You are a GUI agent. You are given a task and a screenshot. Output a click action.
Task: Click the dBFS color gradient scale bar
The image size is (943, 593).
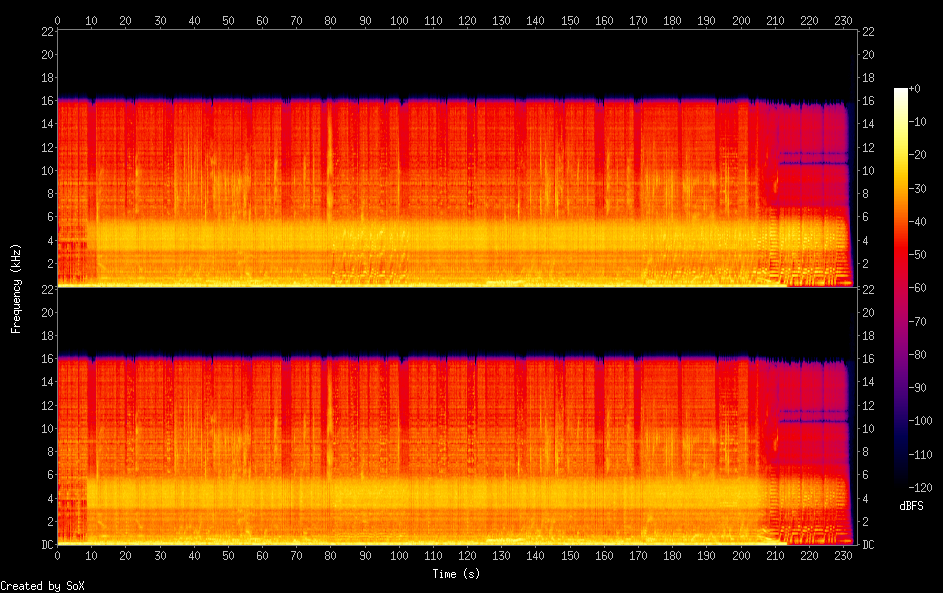coord(901,287)
